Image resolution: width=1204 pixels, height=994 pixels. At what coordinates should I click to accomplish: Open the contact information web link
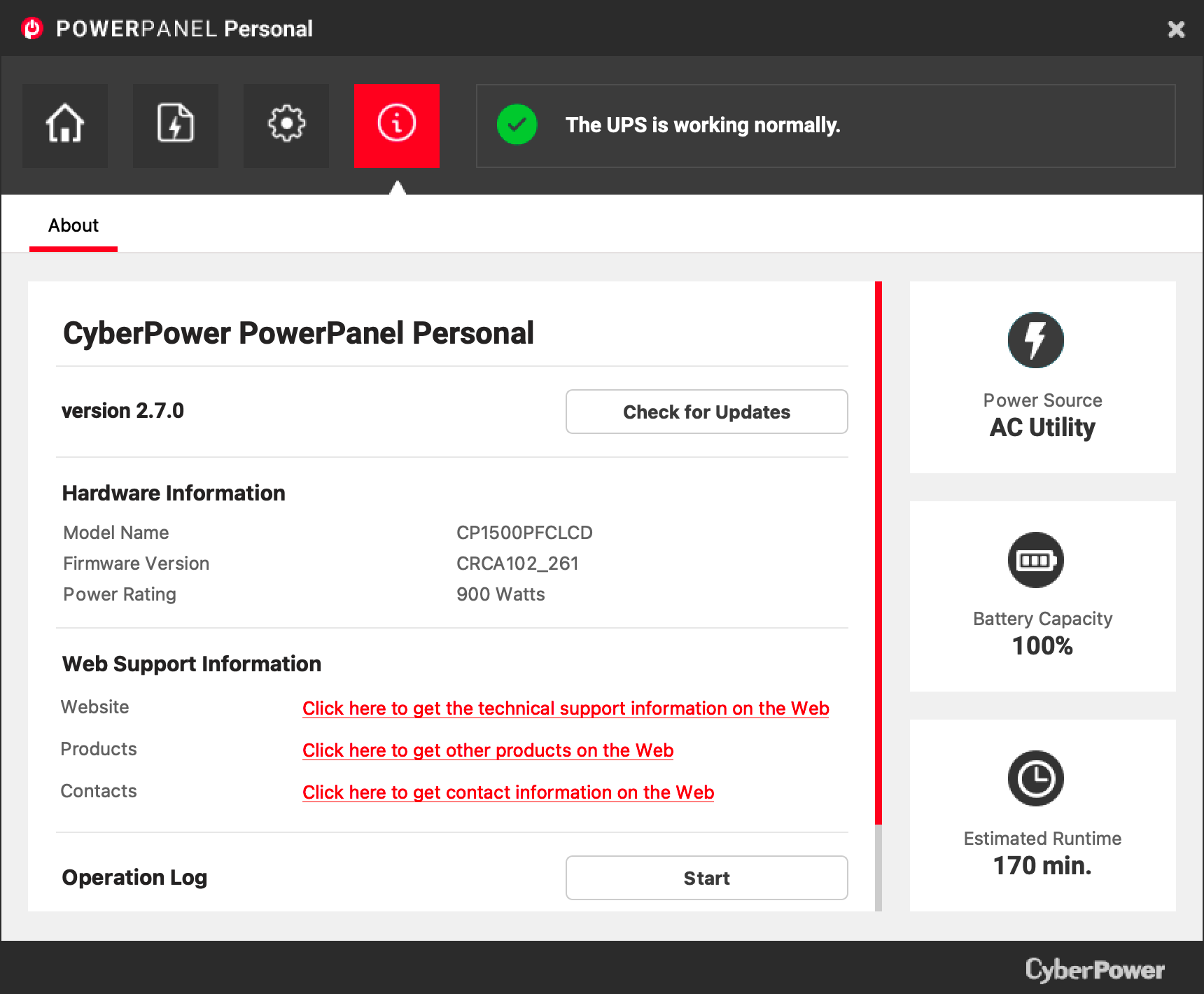[x=508, y=792]
